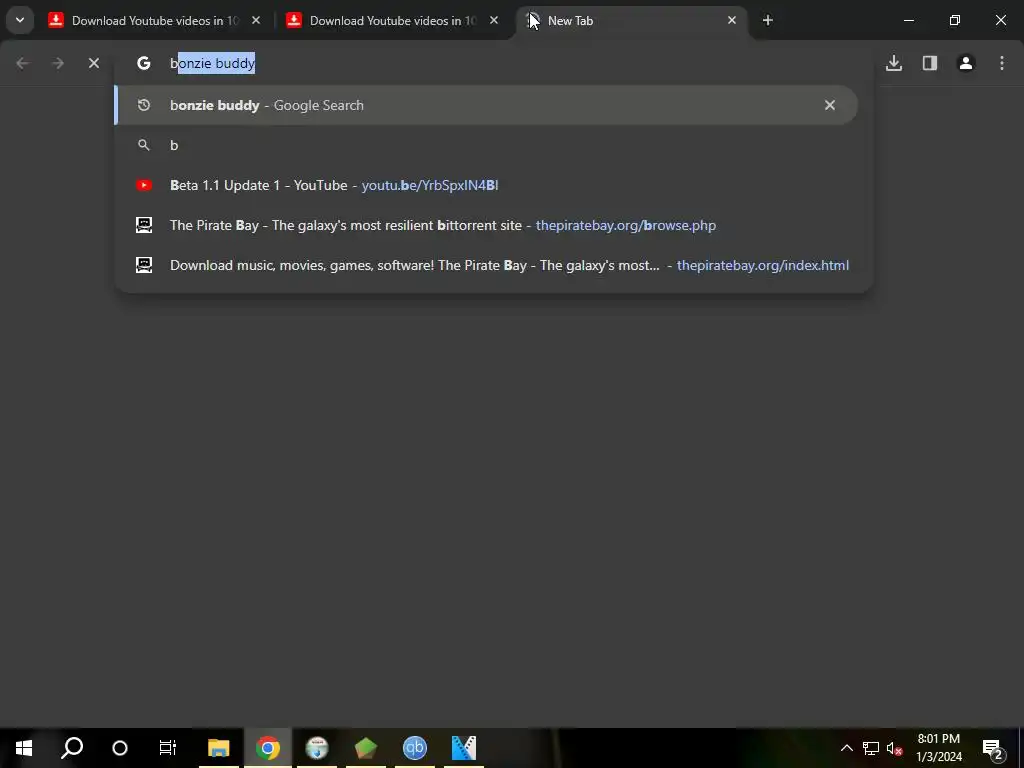The width and height of the screenshot is (1024, 768).
Task: Open the thepiratebay.org/index.html suggestion
Action: 486,265
